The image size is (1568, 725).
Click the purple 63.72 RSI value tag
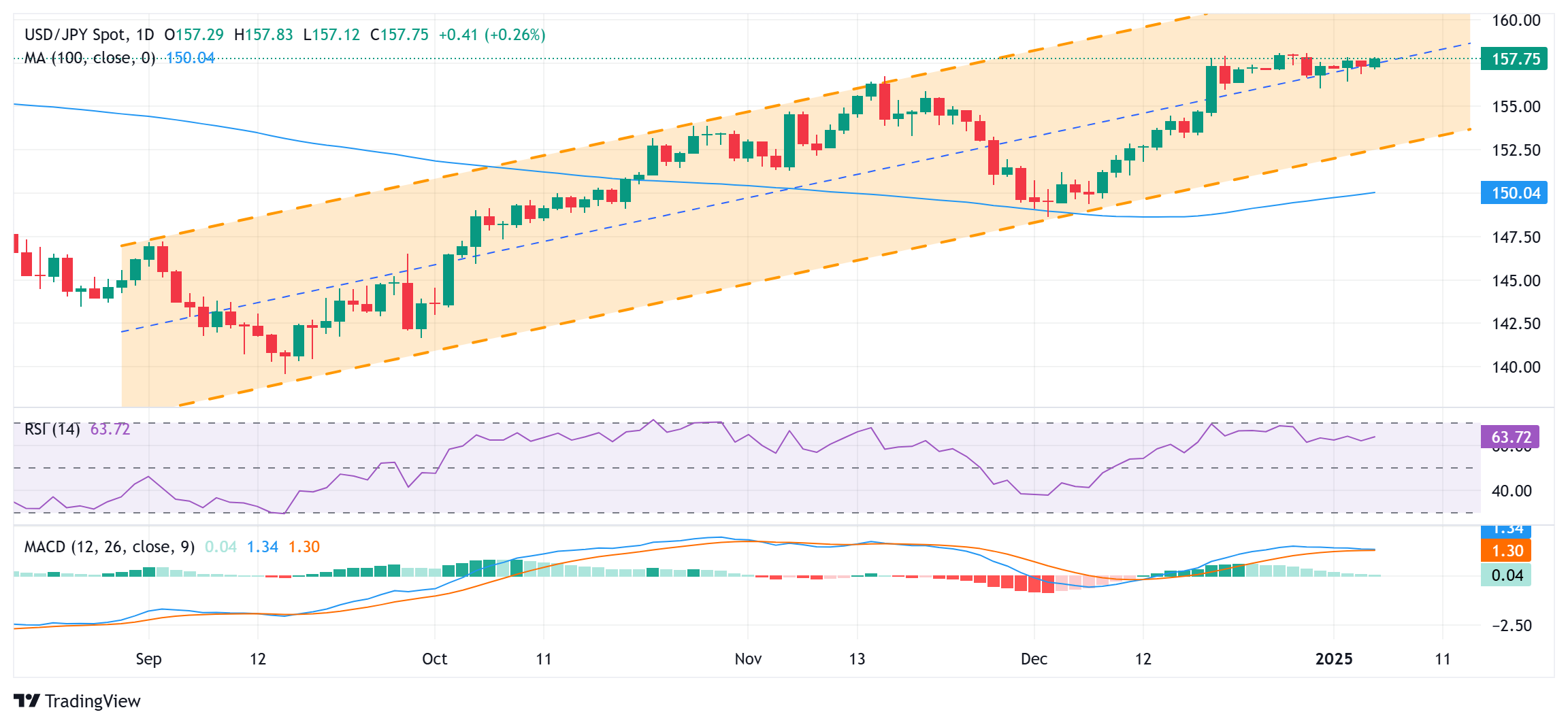[x=1510, y=437]
